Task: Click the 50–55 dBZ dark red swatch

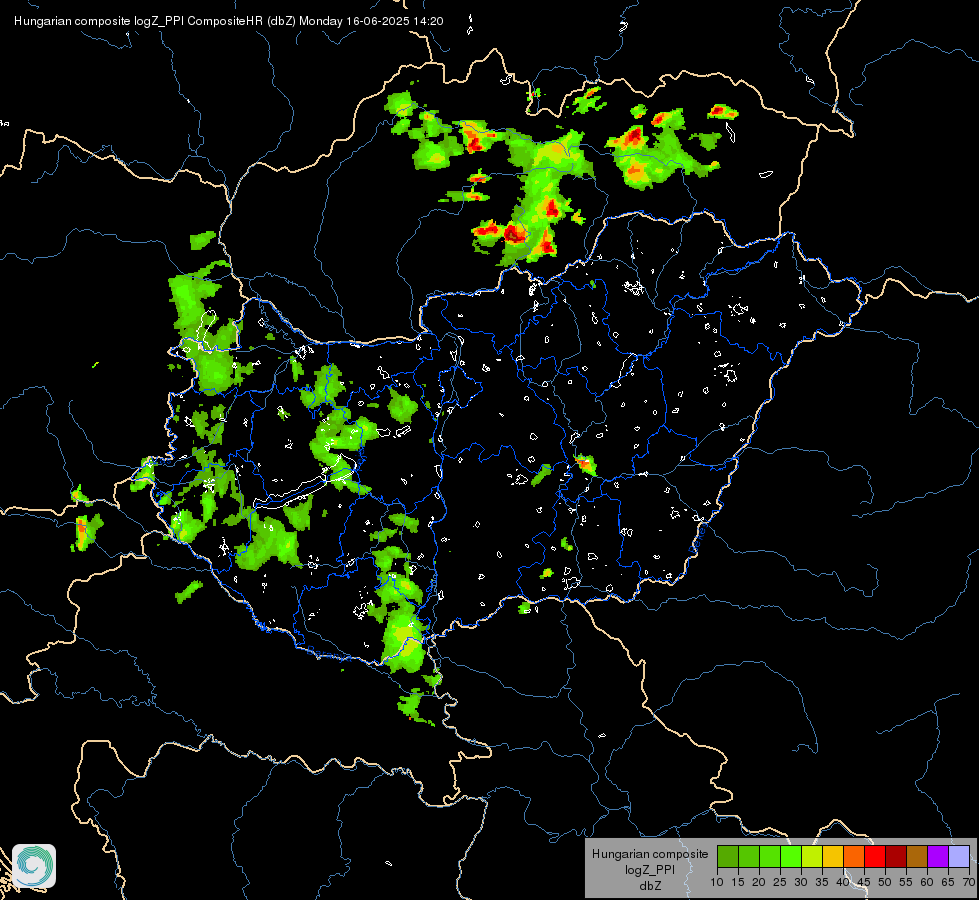Action: [x=896, y=856]
